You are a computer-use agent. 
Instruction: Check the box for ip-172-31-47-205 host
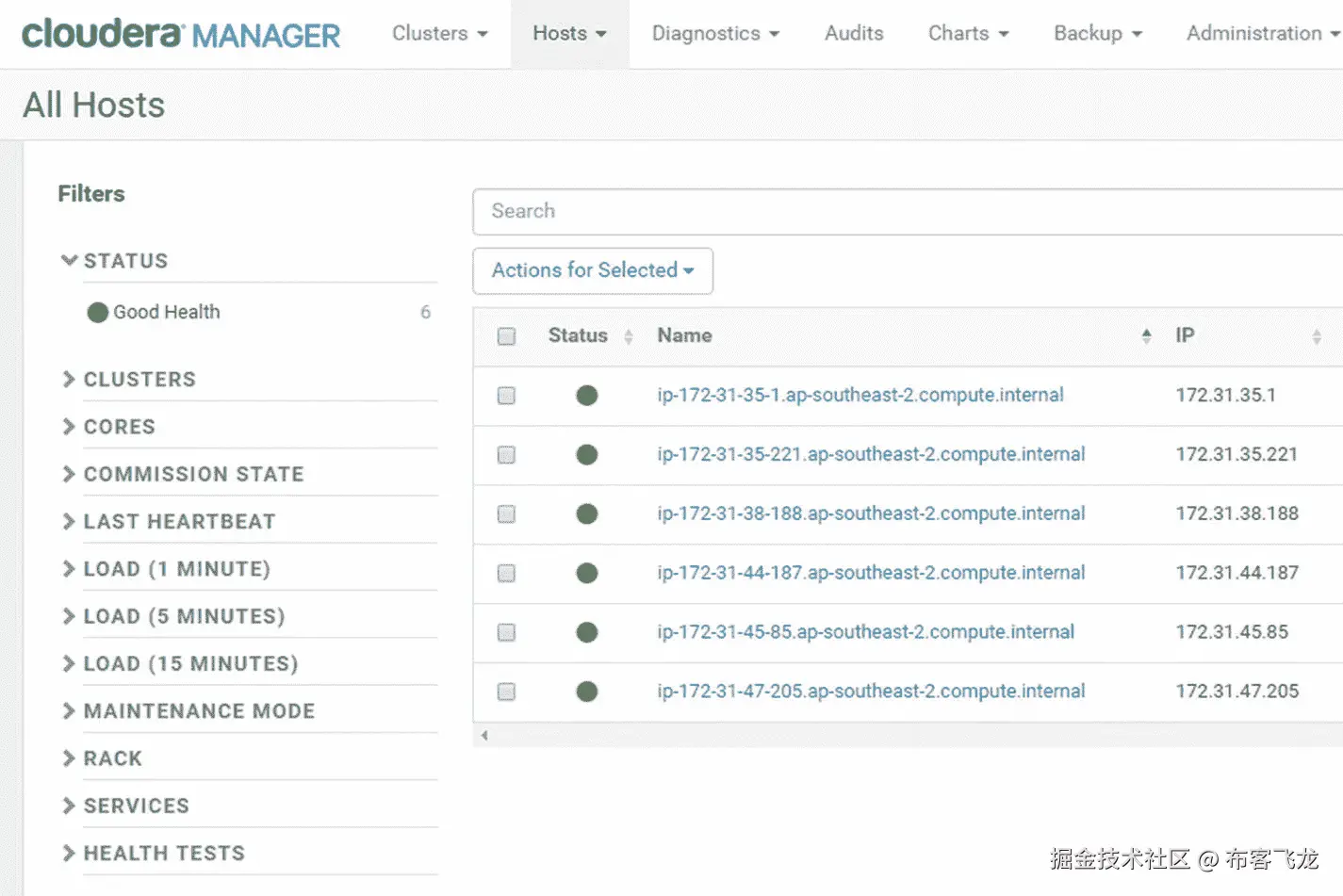click(506, 692)
